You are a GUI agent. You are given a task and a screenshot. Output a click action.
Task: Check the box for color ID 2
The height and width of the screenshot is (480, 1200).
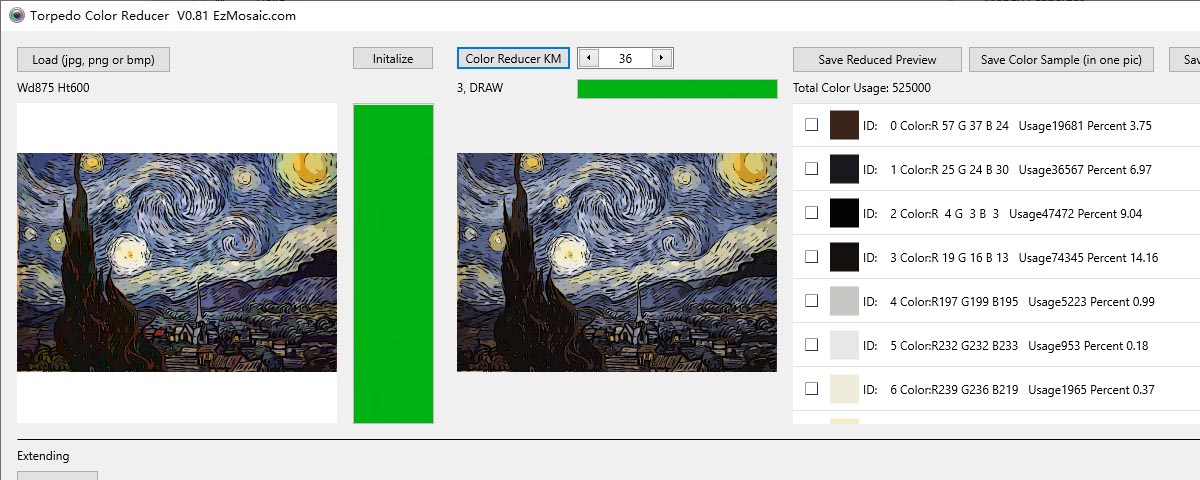tap(812, 213)
